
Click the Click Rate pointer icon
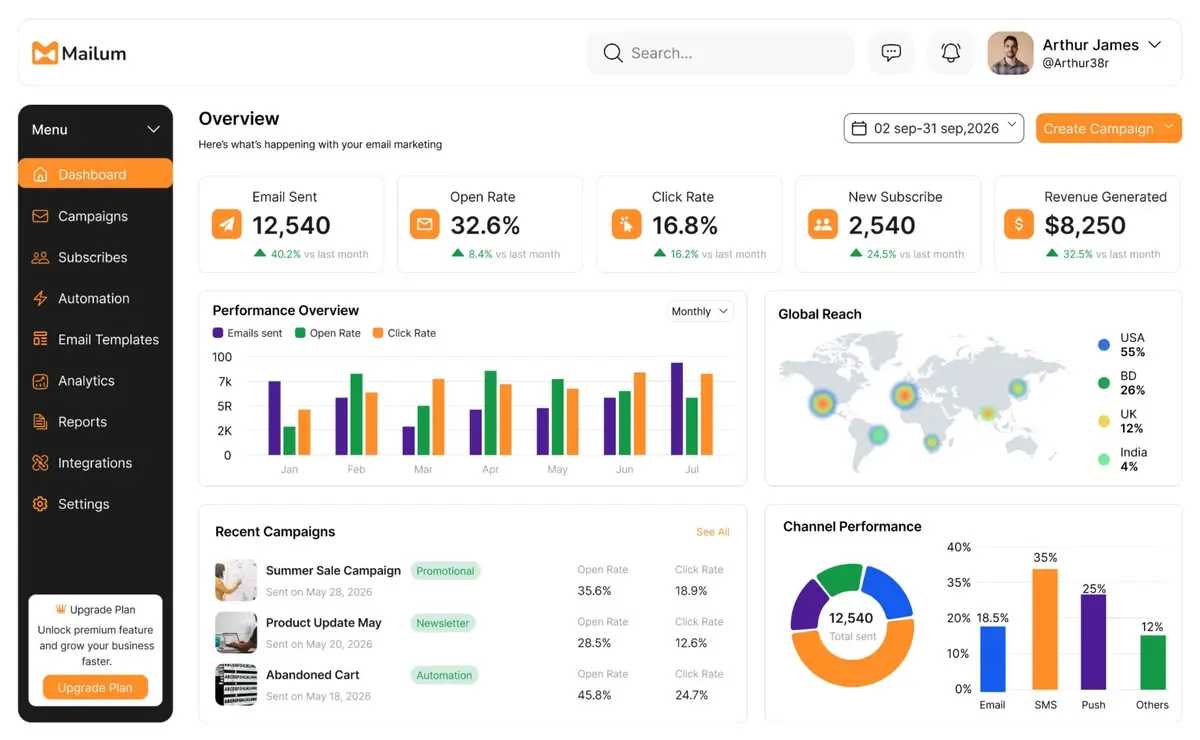click(x=627, y=224)
